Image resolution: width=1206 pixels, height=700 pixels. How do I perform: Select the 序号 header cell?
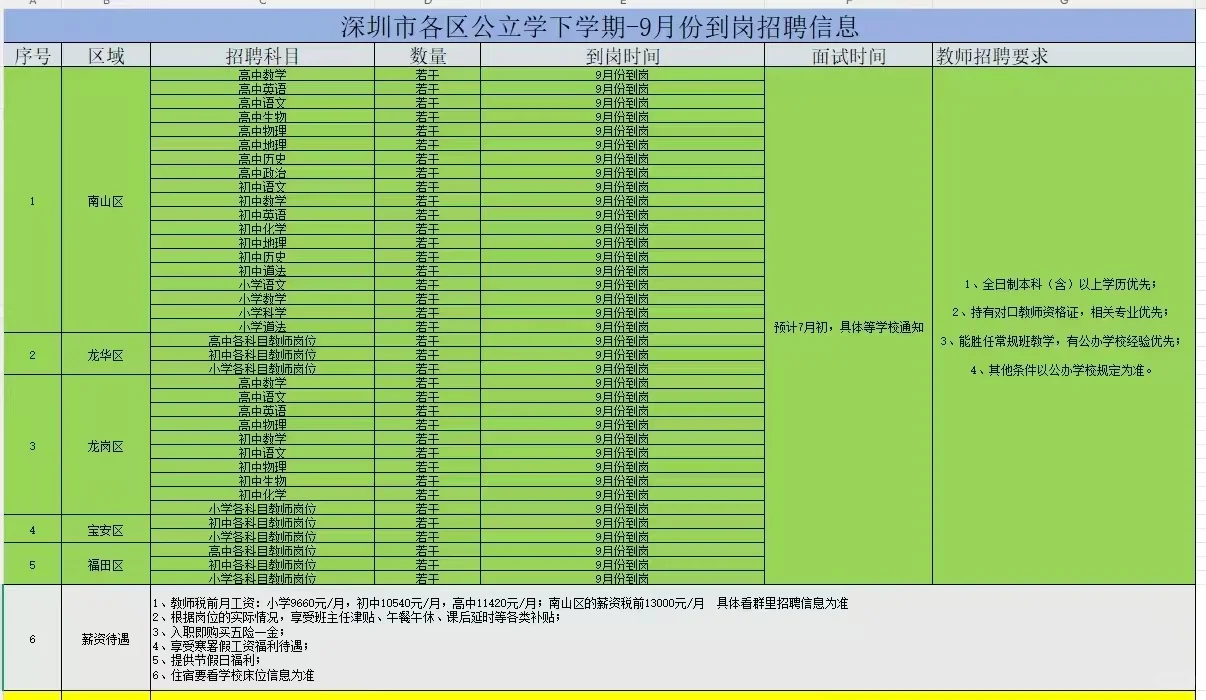31,56
